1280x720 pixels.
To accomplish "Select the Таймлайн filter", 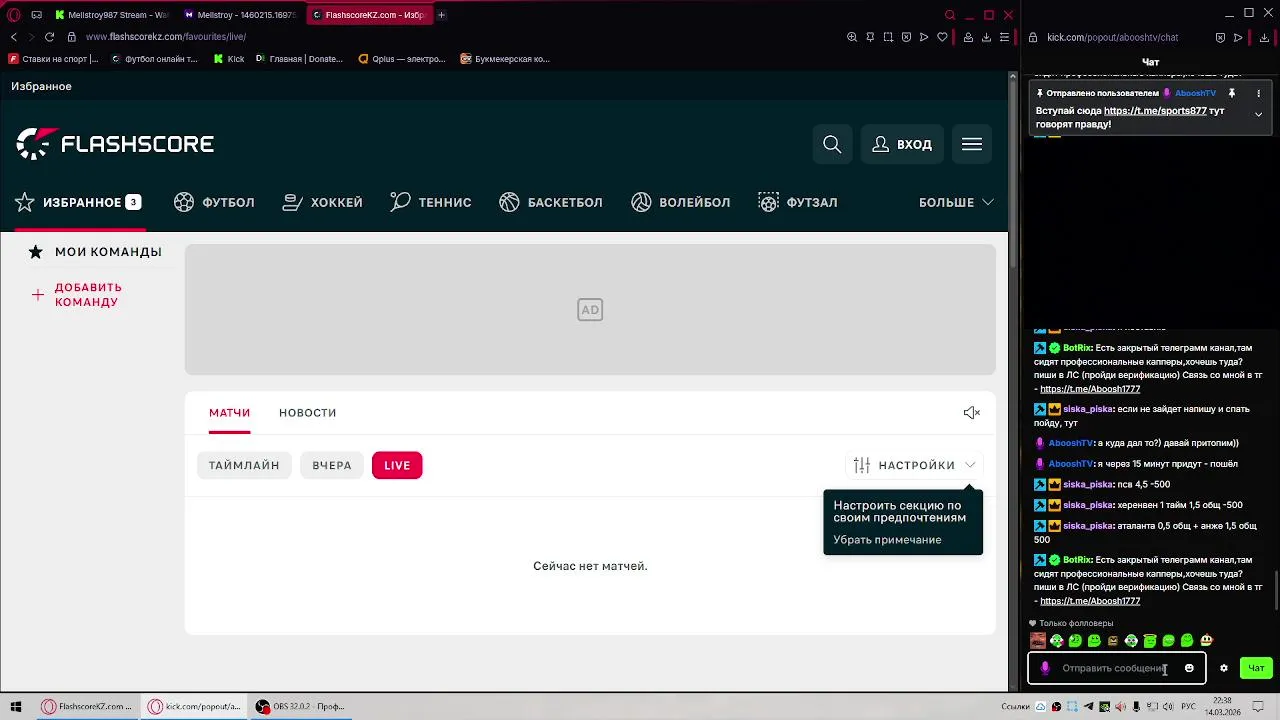I will tap(244, 465).
